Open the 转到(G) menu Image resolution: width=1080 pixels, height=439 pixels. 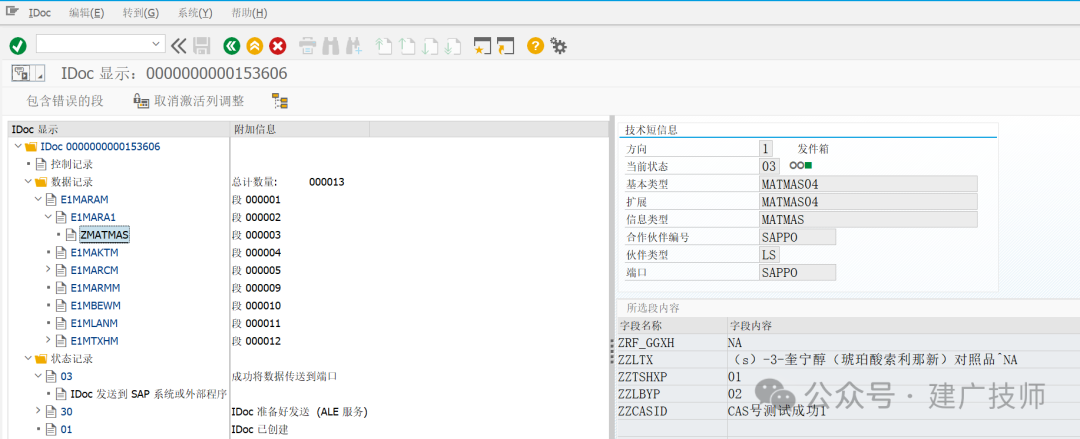tap(141, 13)
